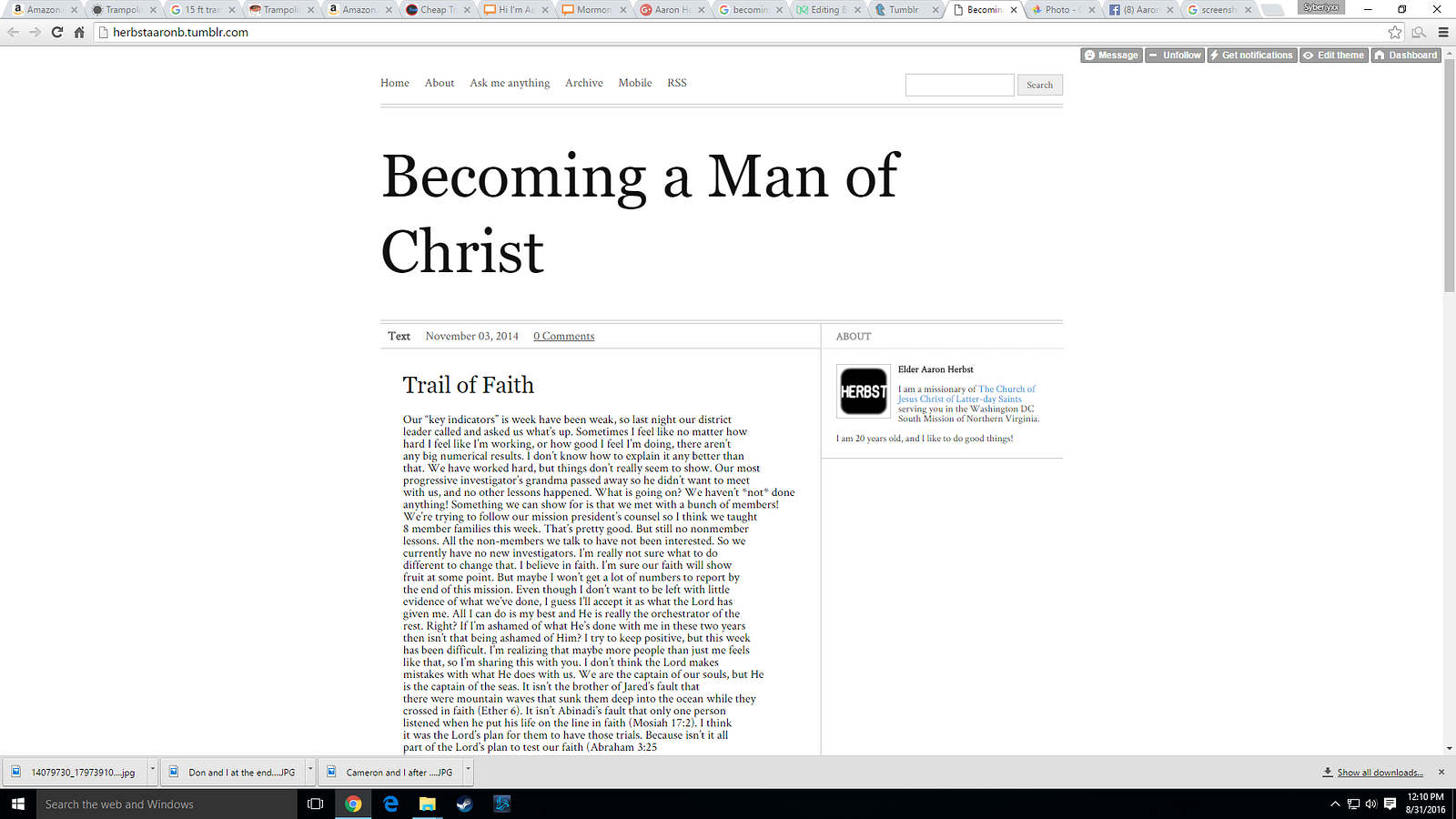
Task: Click 'Show all downloads' link
Action: coord(1380,773)
